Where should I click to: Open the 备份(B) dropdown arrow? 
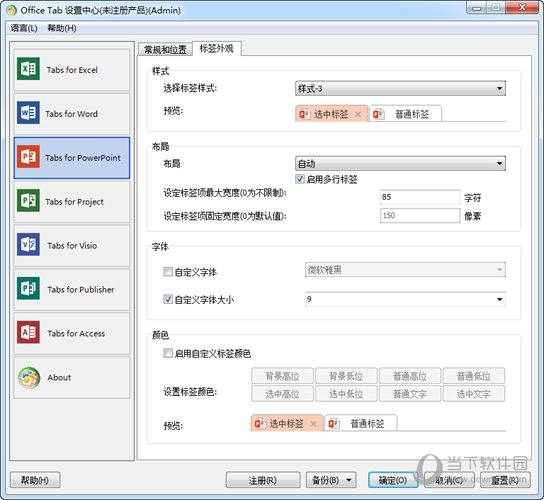pyautogui.click(x=349, y=480)
